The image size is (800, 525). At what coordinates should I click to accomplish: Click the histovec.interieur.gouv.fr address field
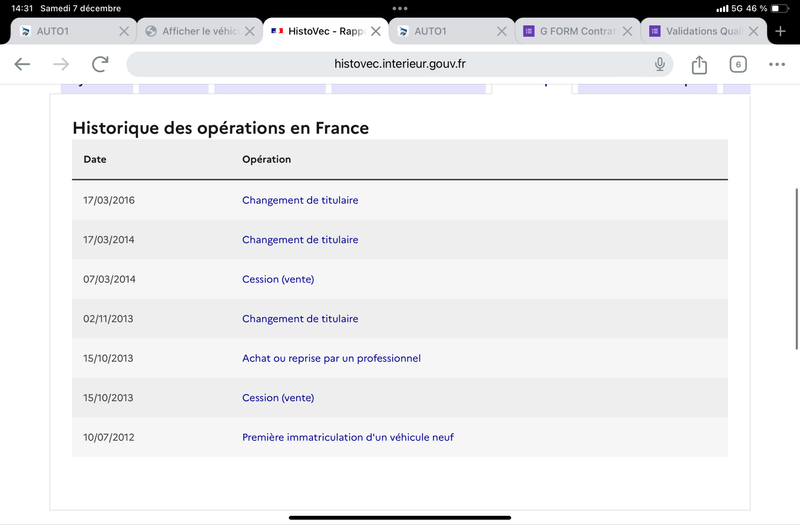(x=399, y=64)
